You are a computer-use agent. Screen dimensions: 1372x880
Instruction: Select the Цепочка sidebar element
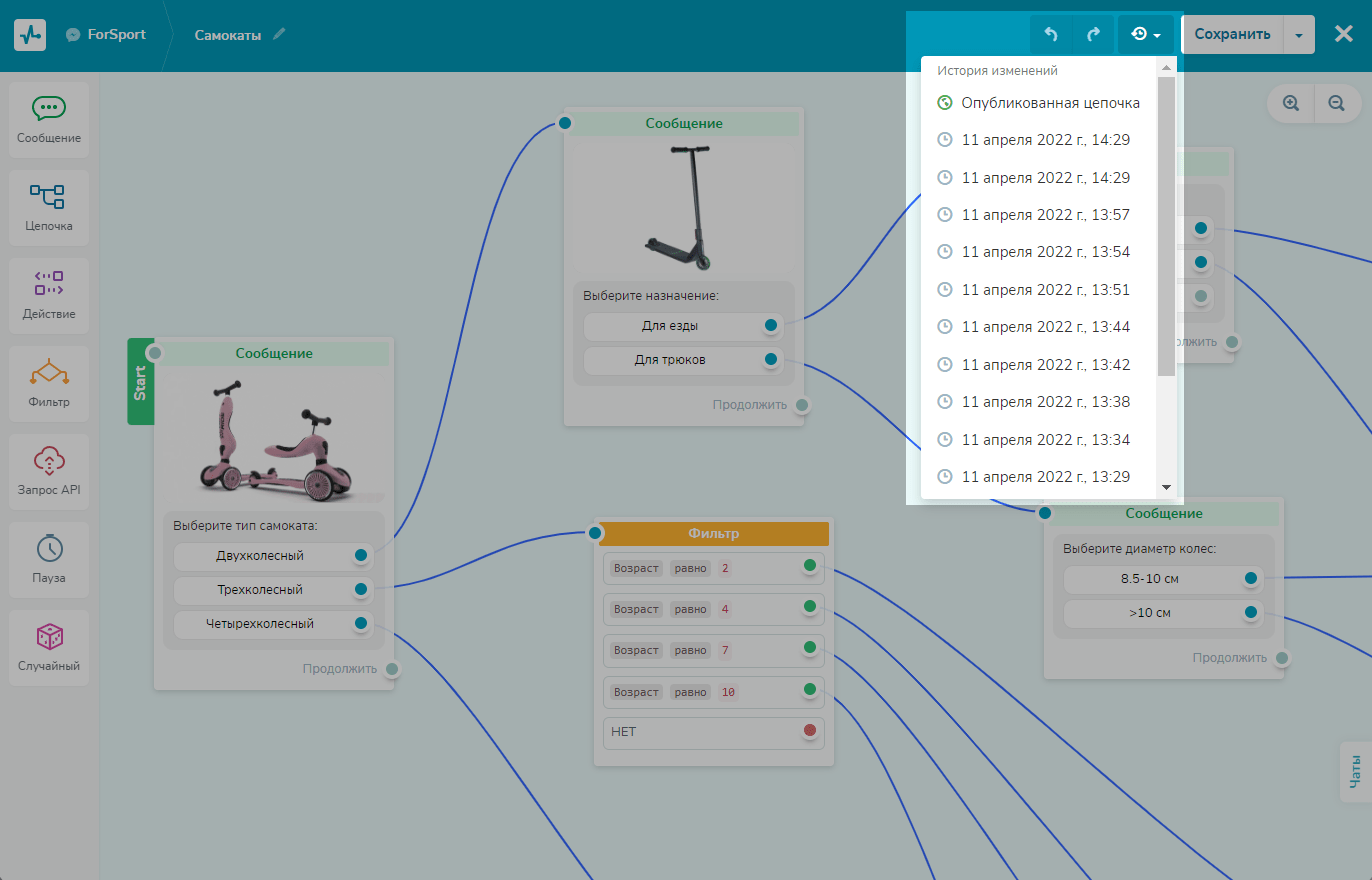49,207
